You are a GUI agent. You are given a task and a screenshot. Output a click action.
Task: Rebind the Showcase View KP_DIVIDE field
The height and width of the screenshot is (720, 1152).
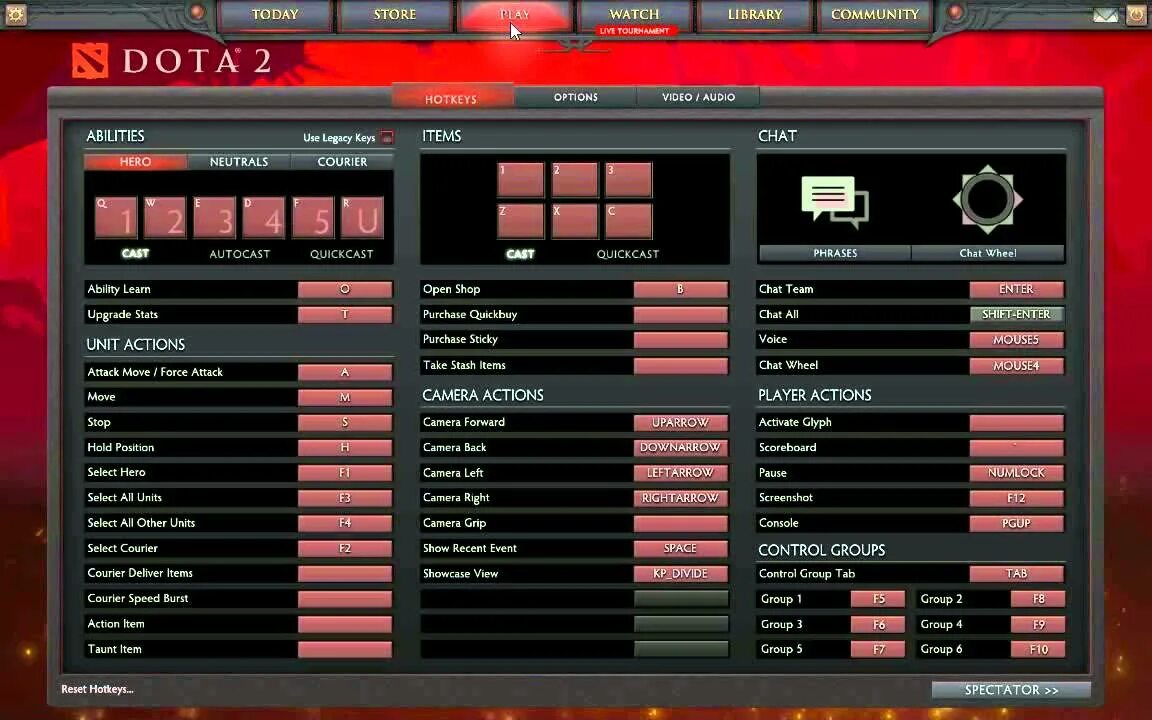(680, 574)
